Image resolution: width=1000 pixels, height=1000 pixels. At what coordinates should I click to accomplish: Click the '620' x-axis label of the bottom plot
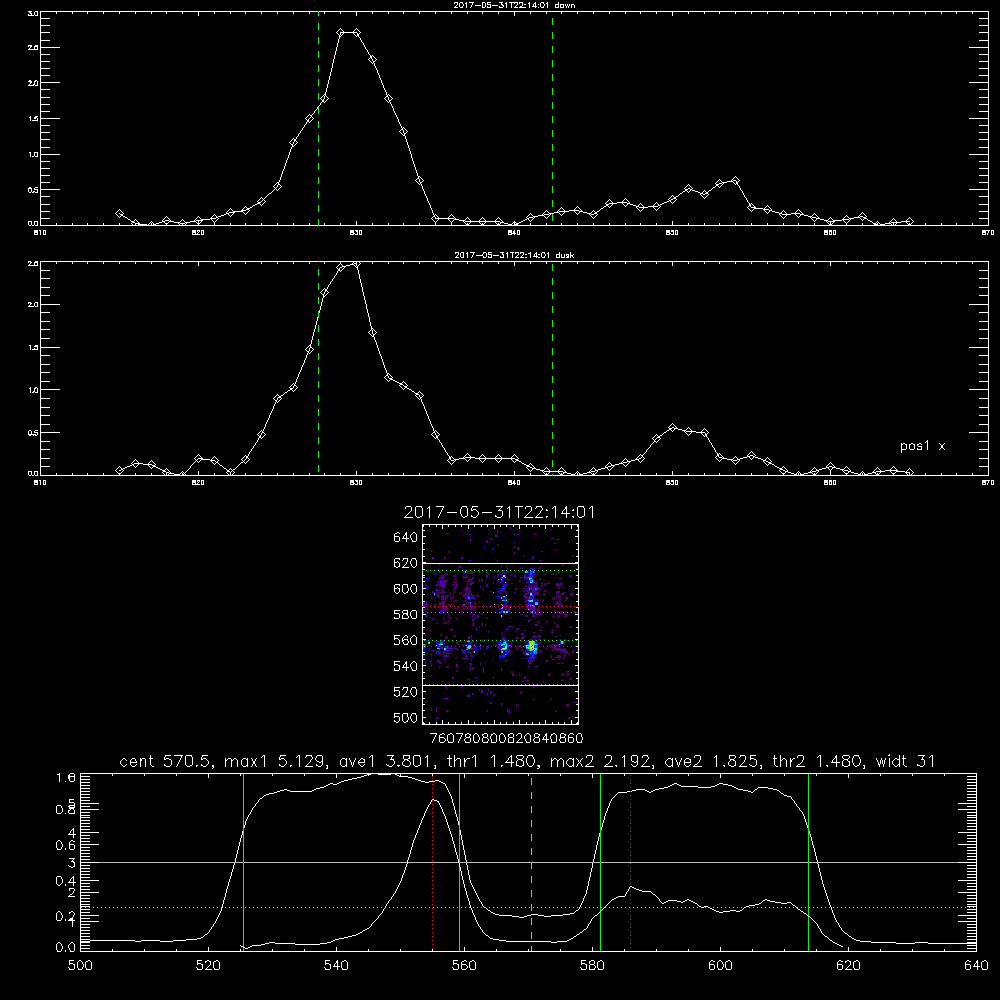pos(849,966)
